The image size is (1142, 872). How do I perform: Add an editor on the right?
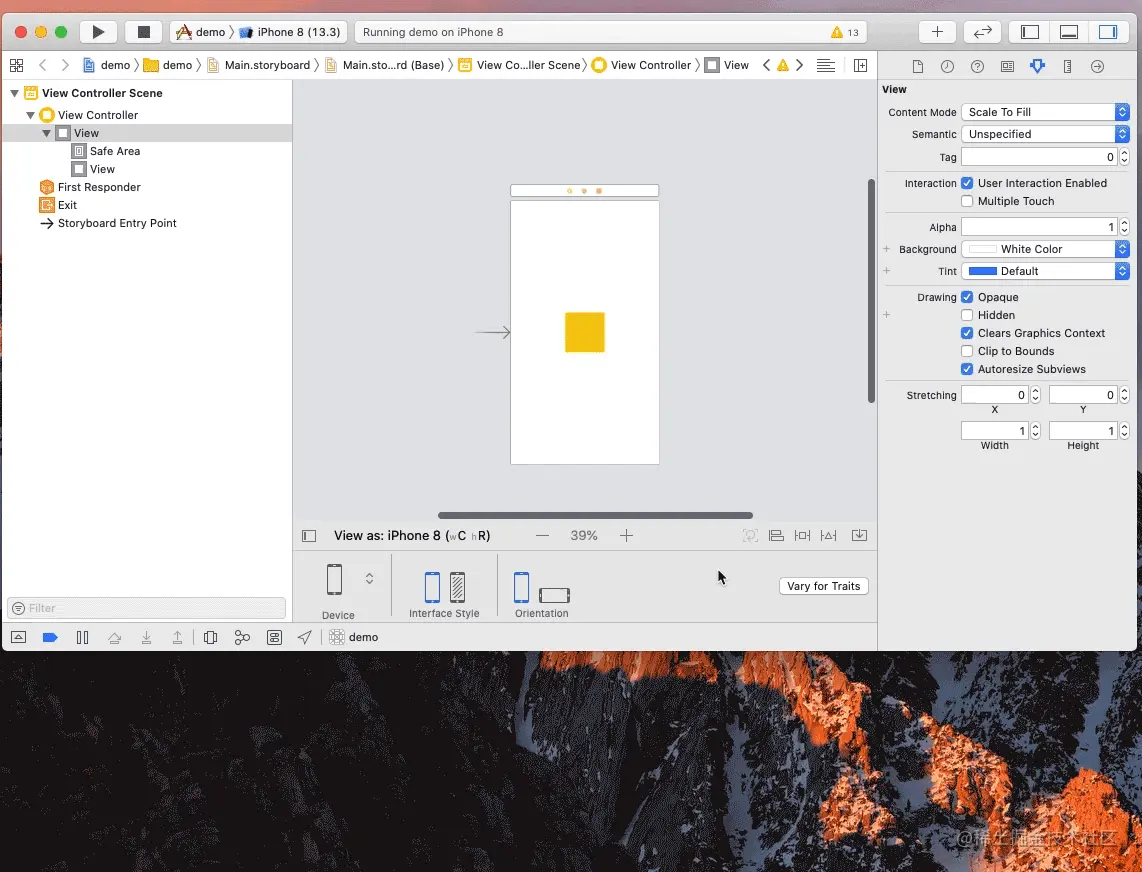pyautogui.click(x=860, y=66)
